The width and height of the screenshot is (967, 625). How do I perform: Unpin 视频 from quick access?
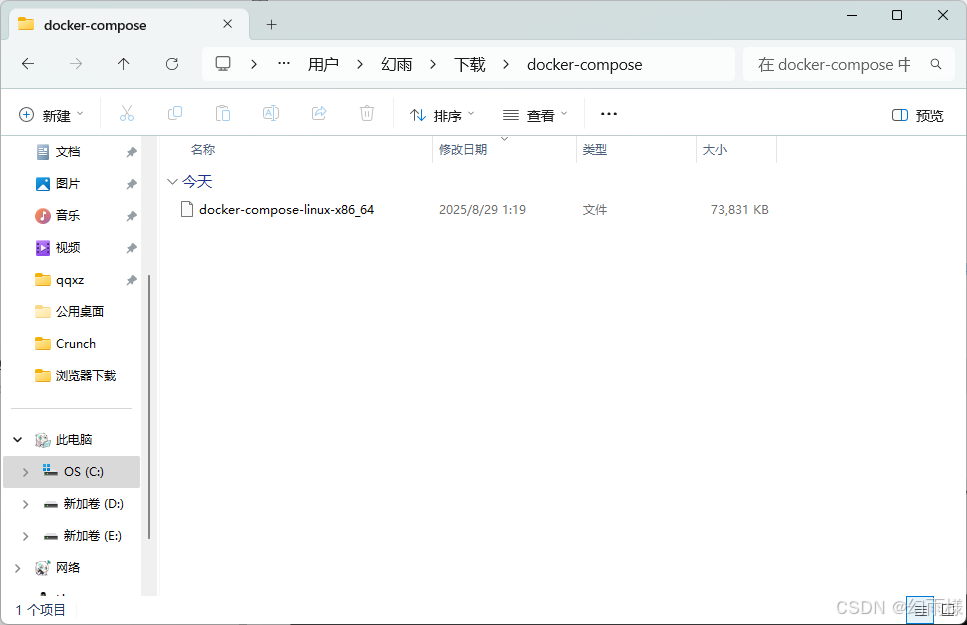coord(131,248)
